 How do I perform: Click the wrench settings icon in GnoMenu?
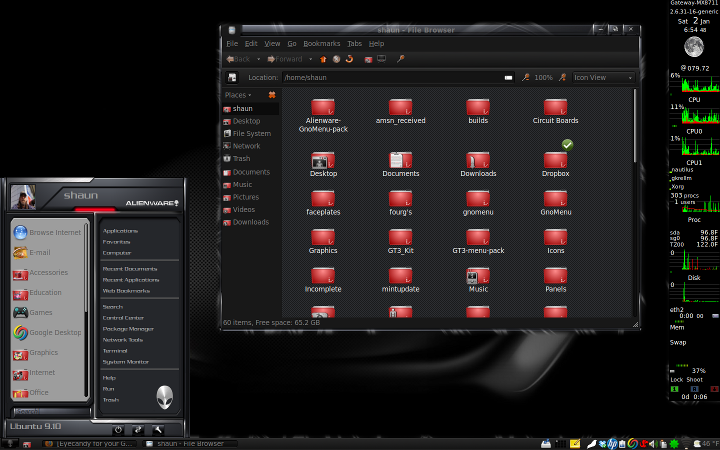[x=158, y=430]
